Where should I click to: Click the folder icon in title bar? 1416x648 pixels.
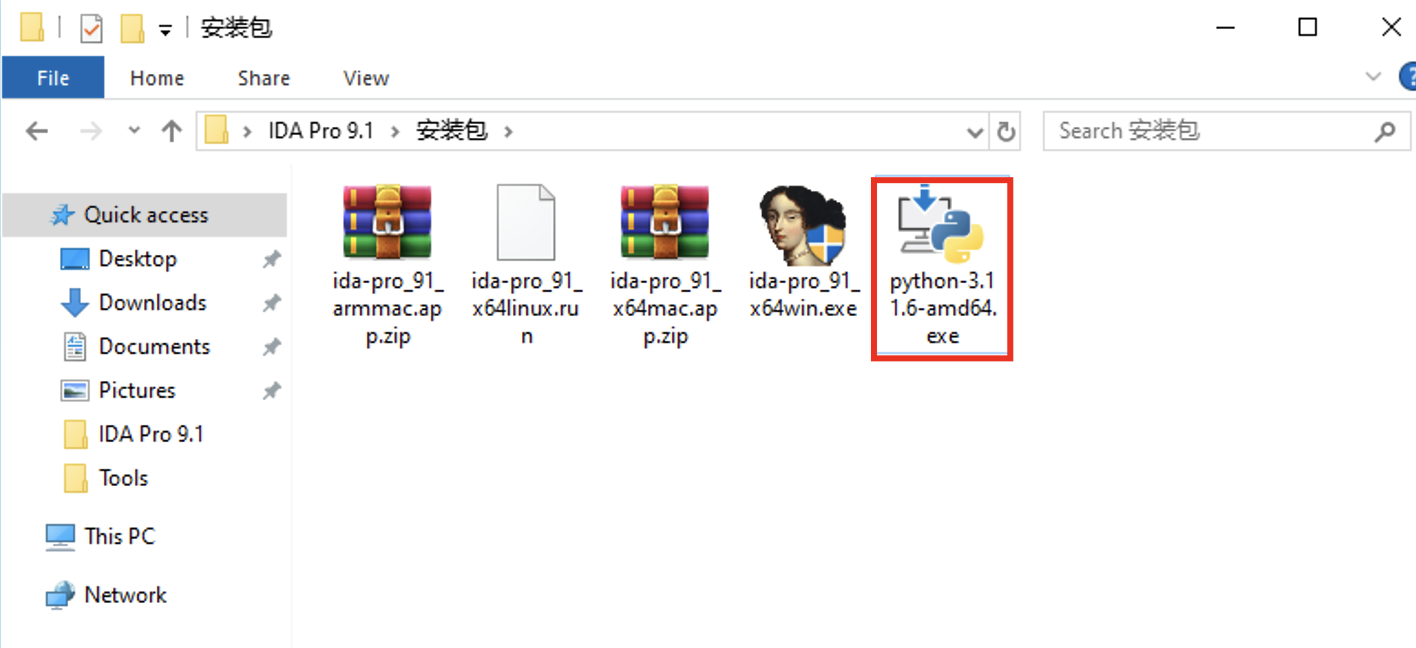(33, 28)
